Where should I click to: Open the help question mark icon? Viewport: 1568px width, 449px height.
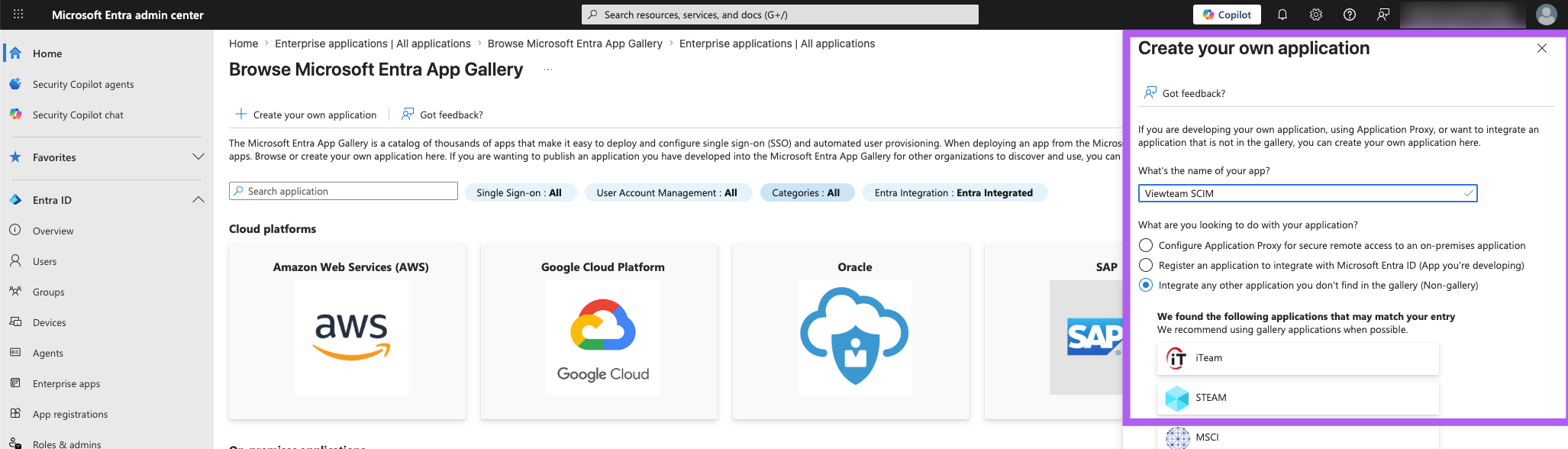tap(1350, 15)
